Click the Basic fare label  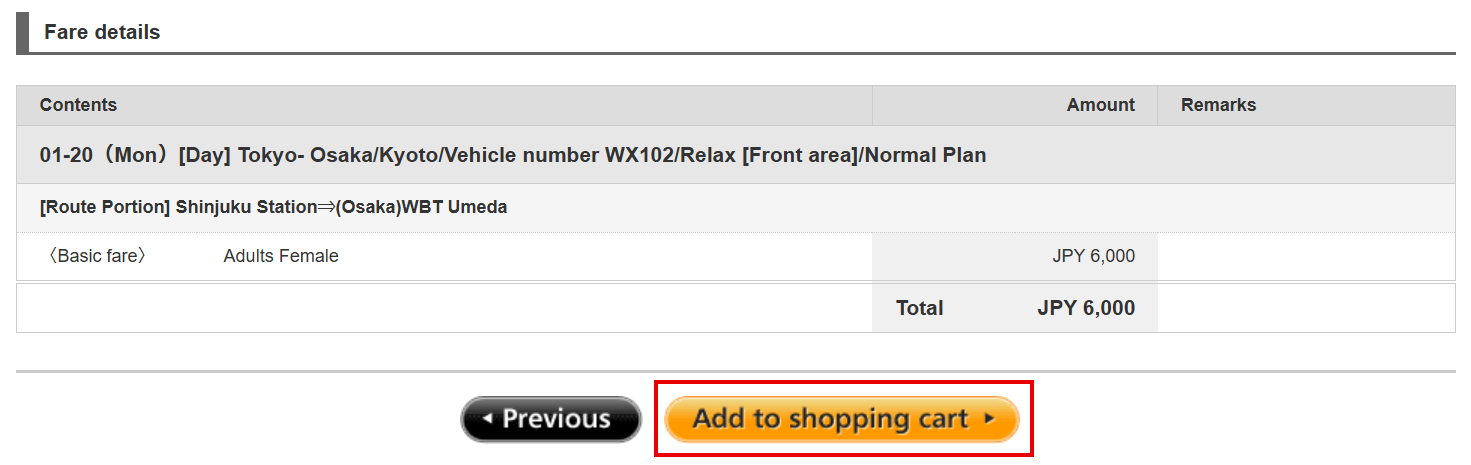point(97,256)
